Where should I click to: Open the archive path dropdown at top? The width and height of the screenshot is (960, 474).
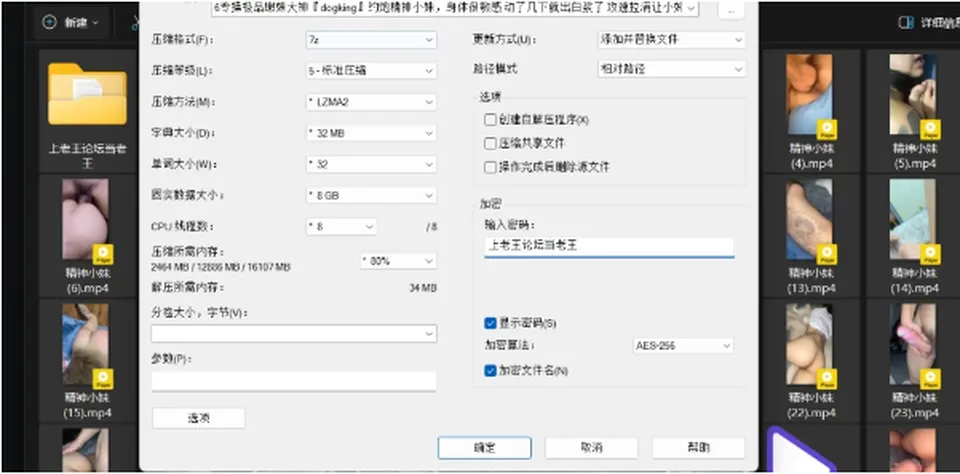click(455, 8)
